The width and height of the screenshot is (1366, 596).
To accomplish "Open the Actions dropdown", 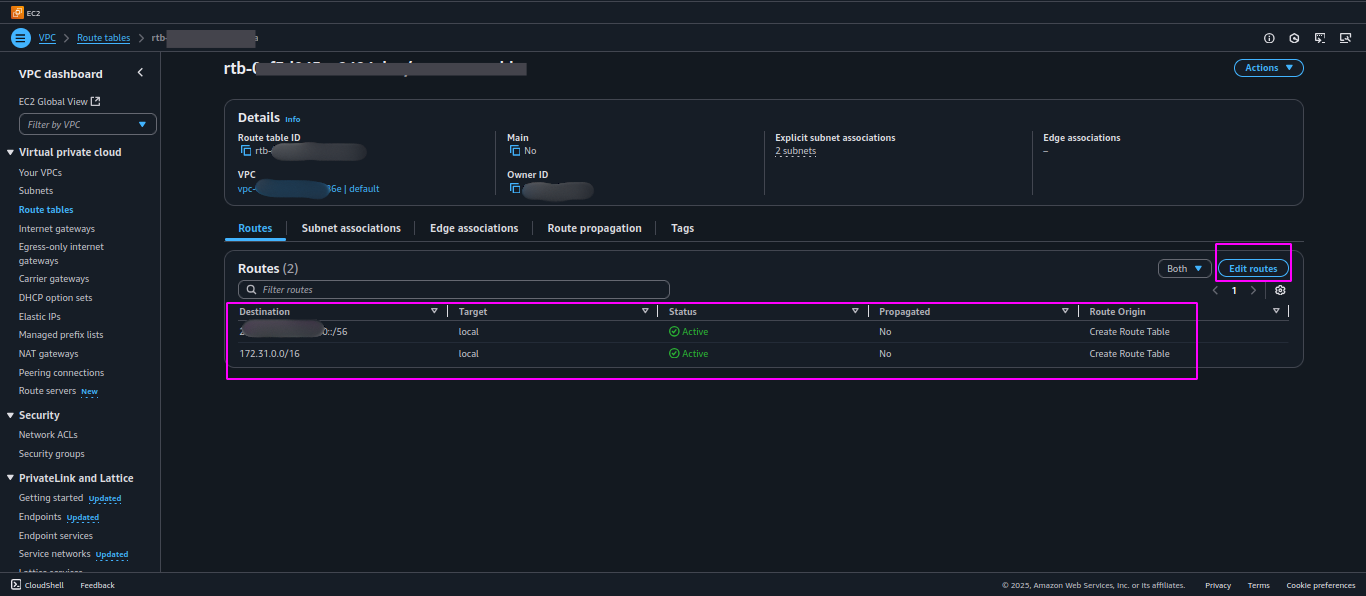I will click(x=1268, y=68).
